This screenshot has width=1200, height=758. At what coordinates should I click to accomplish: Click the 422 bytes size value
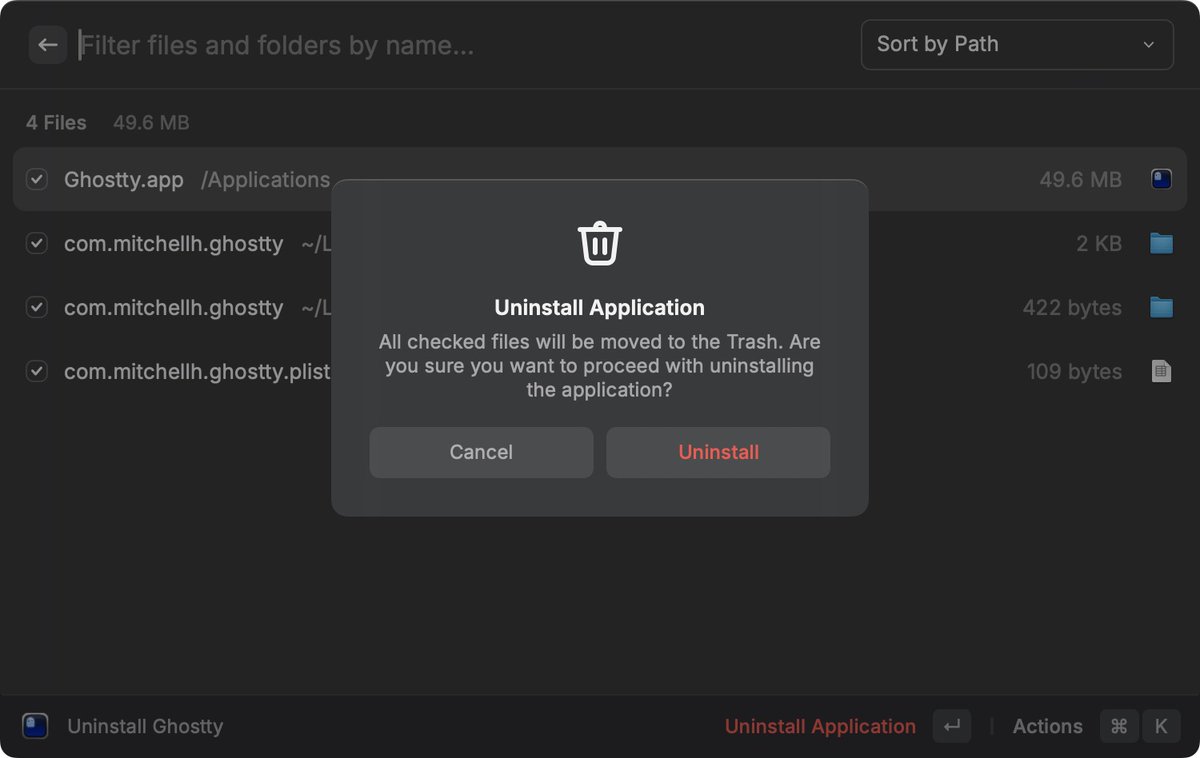[1072, 307]
